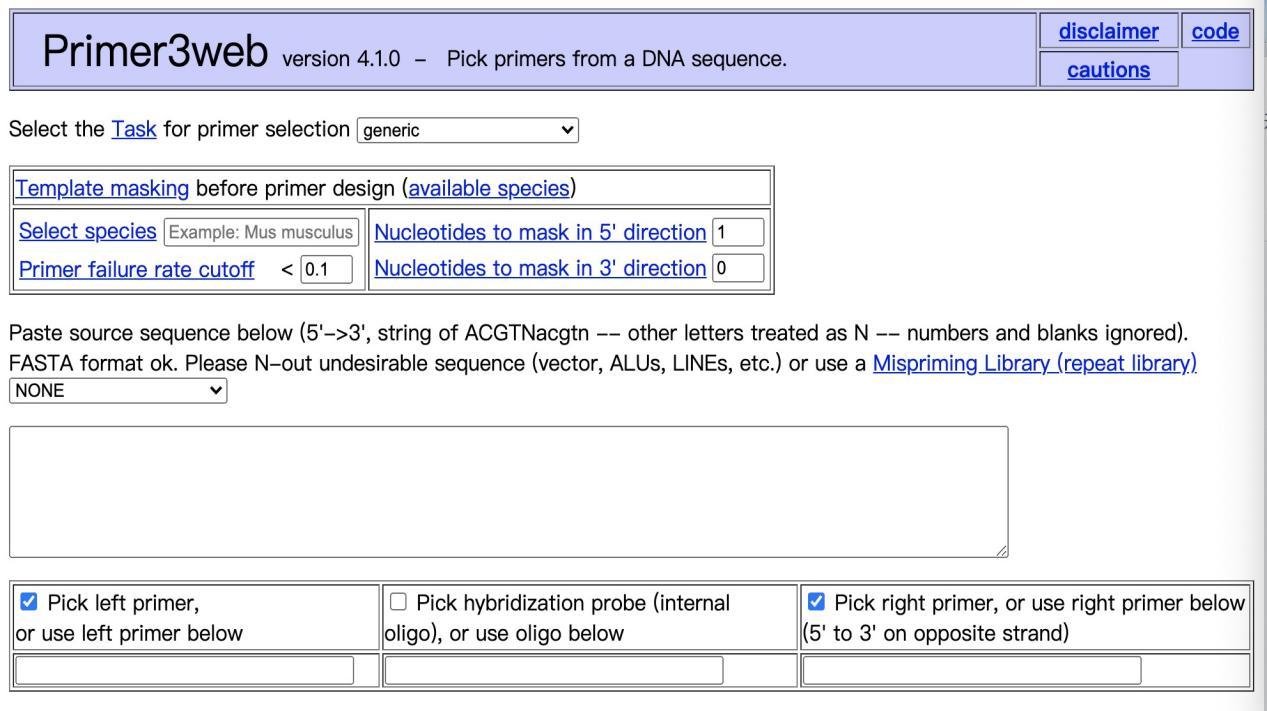Click the 5' direction mask value field
The height and width of the screenshot is (711, 1267).
pos(738,233)
